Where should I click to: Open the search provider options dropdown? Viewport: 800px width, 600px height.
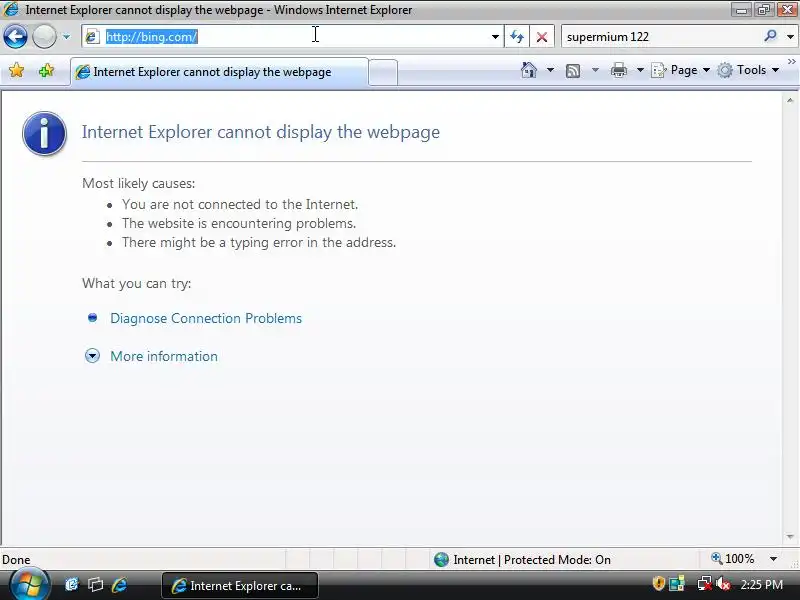point(790,37)
